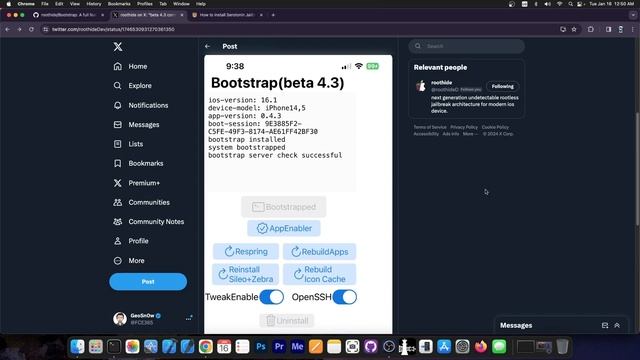
Task: Open Messages in the left sidebar
Action: tap(136, 124)
